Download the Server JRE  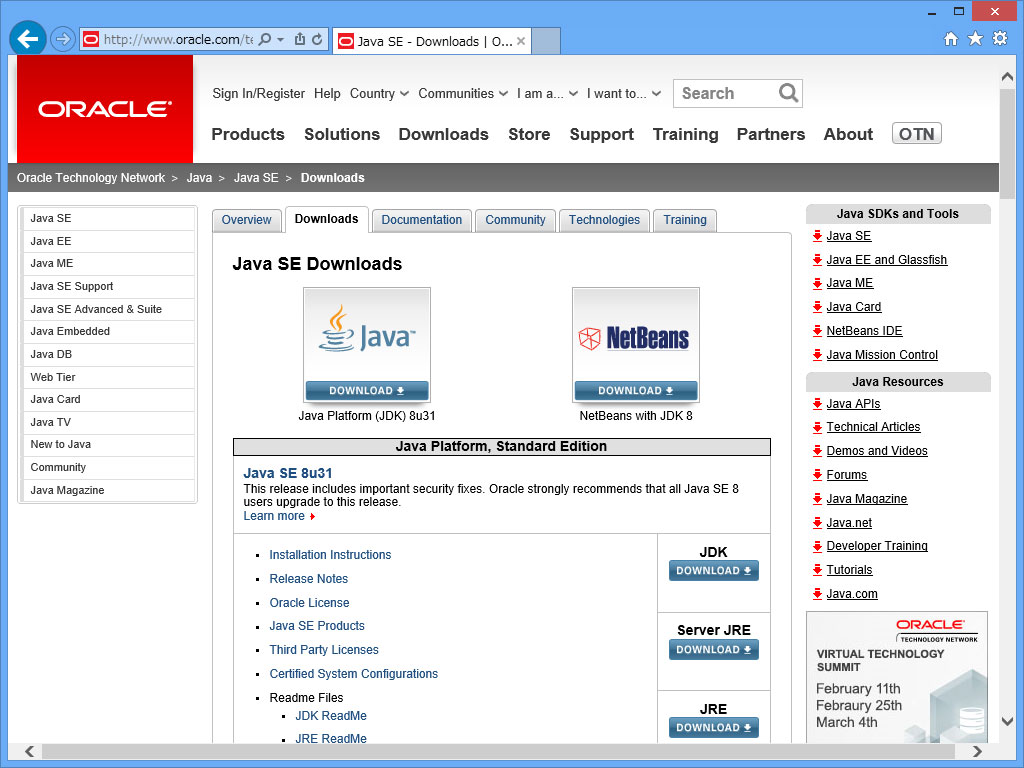pos(714,650)
